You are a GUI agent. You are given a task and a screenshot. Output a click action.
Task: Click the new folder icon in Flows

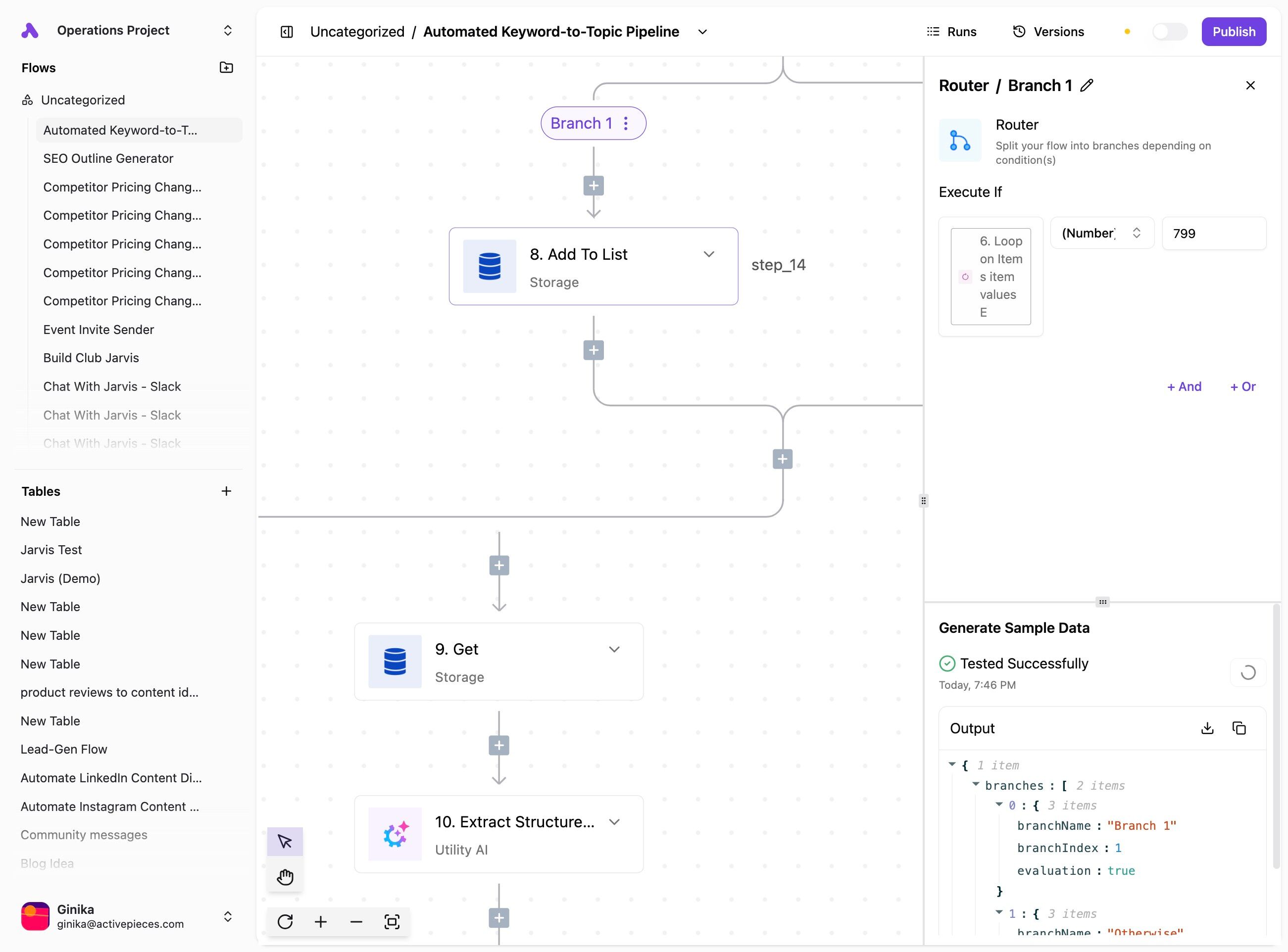(x=226, y=67)
